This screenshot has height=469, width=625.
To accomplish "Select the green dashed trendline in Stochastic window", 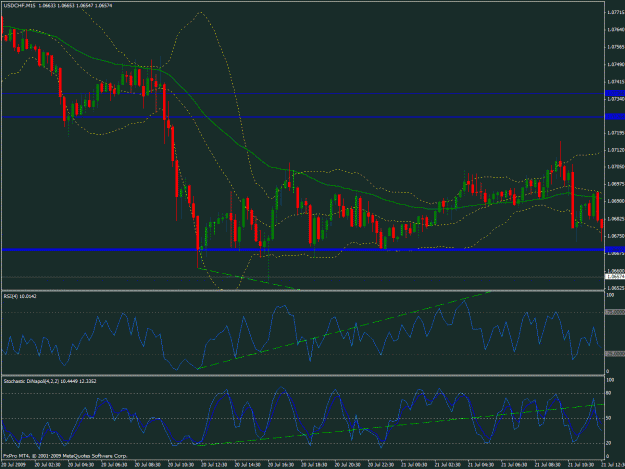I will [401, 425].
